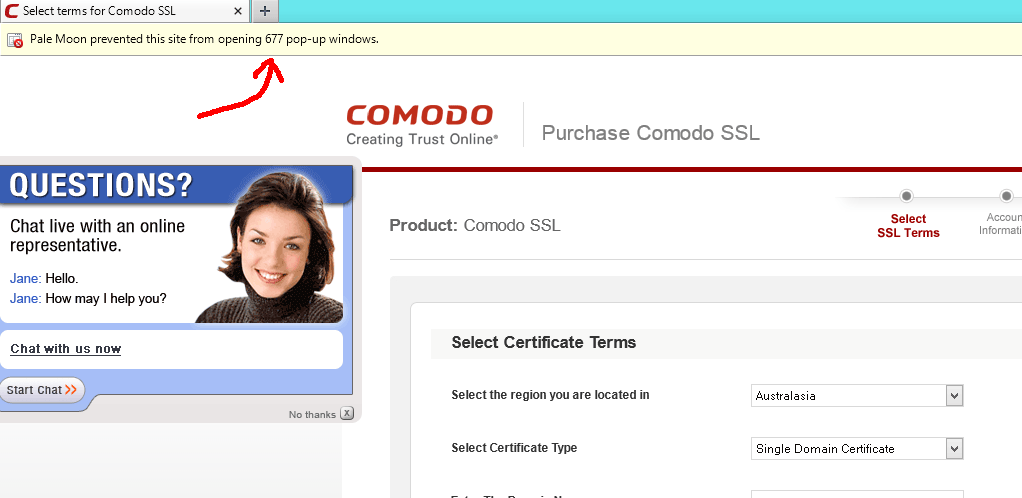Close the Comodo SSL tab
Screen dimensions: 1022x498
point(238,11)
